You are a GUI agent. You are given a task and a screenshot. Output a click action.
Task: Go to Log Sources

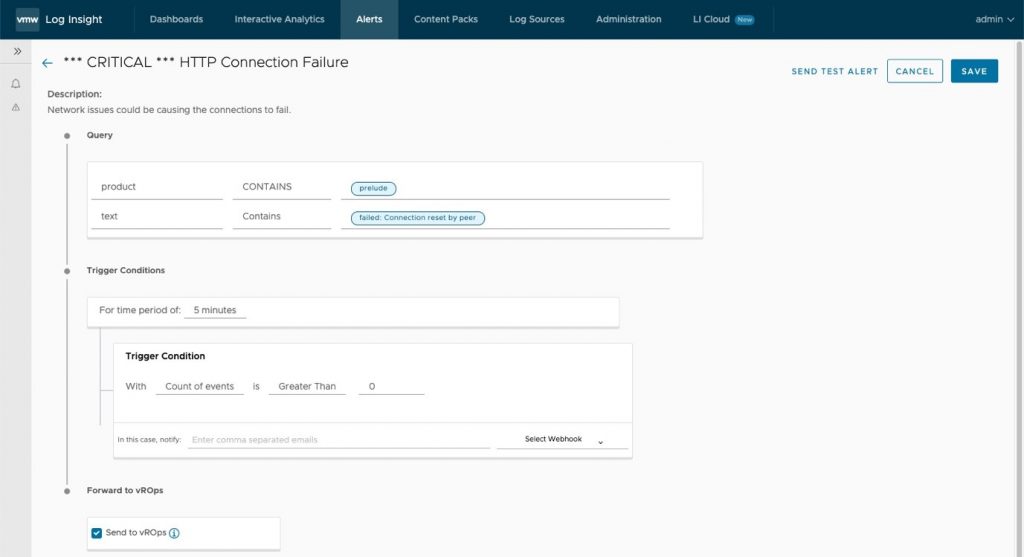point(537,20)
